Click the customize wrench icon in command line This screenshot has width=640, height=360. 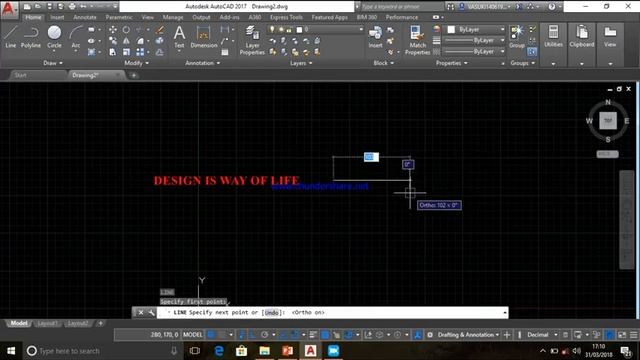coord(151,313)
